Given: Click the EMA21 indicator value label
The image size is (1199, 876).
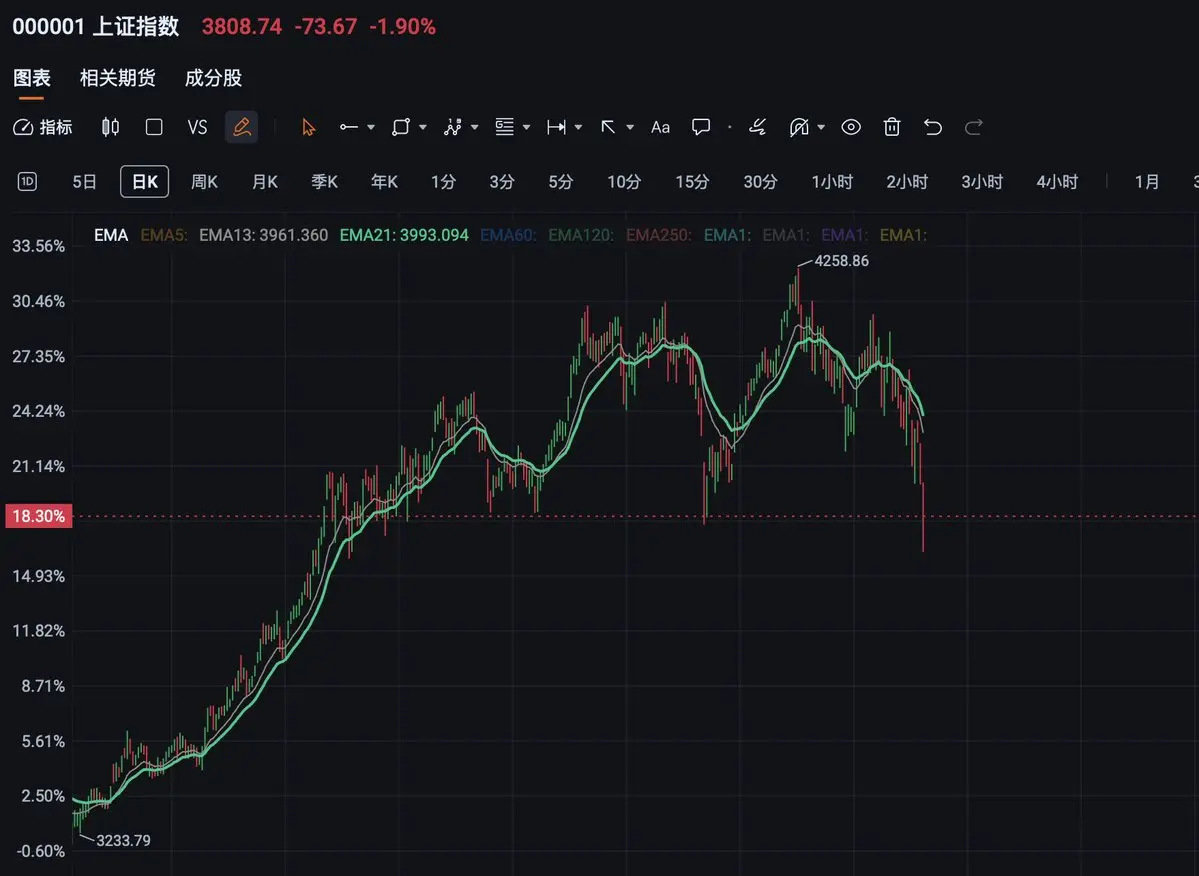Looking at the screenshot, I should pos(404,235).
